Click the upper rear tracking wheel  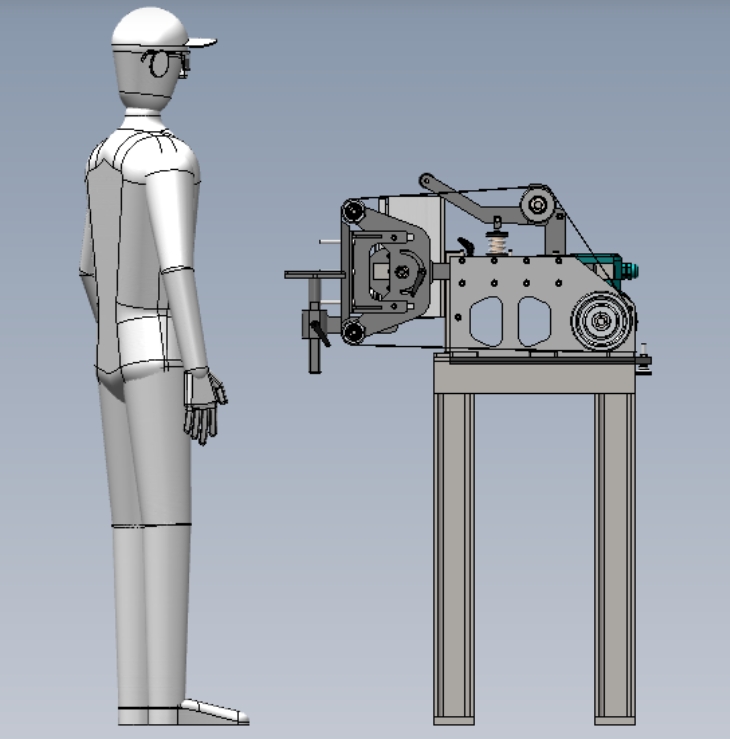(538, 205)
